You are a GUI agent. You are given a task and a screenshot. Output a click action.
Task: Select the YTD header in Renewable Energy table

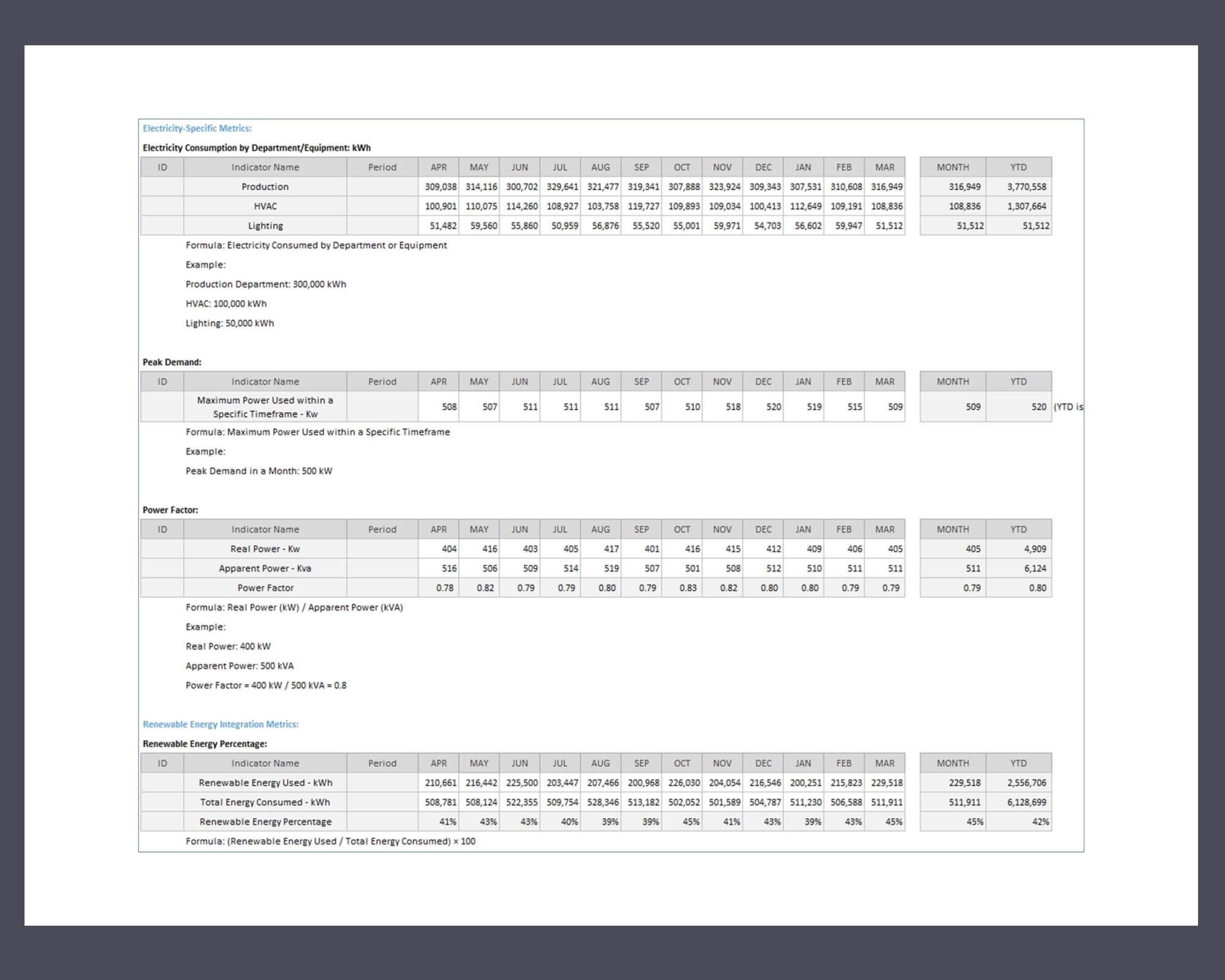1019,763
